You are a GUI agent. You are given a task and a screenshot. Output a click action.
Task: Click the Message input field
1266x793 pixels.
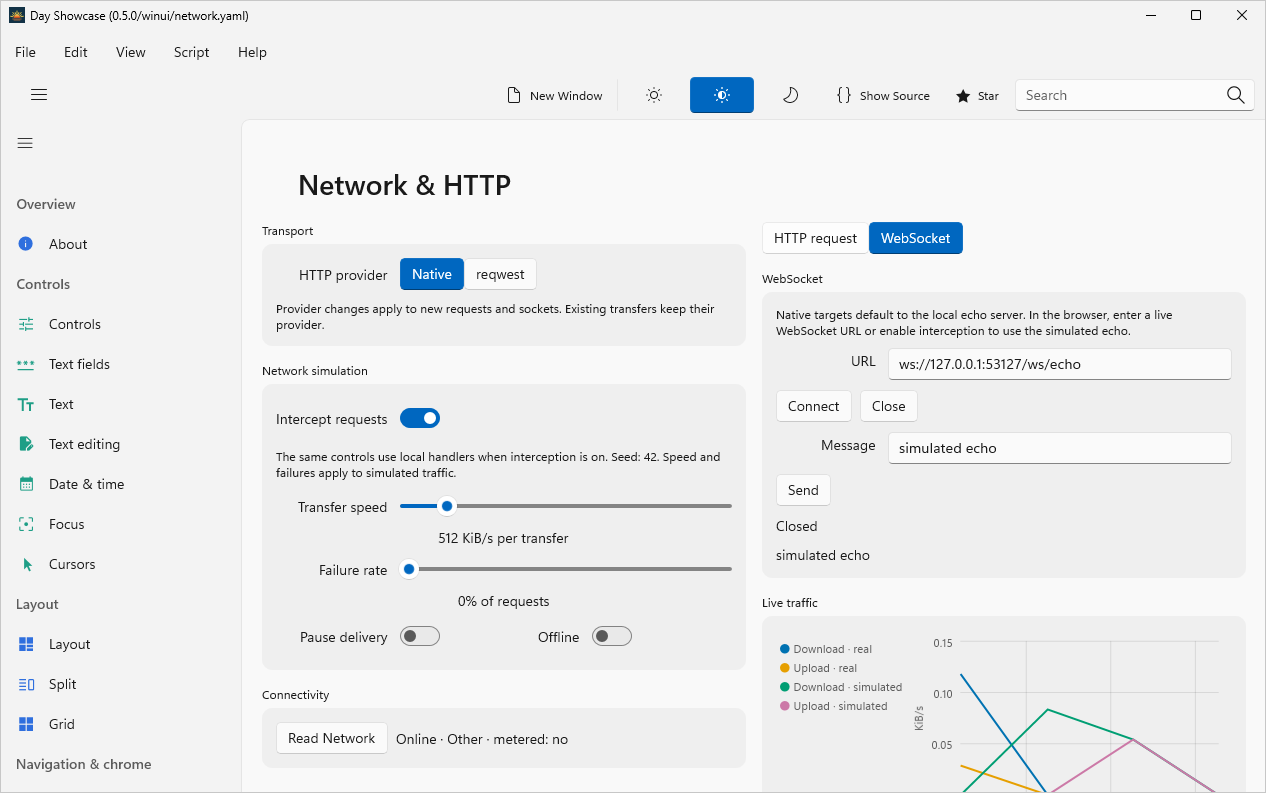tap(1060, 448)
